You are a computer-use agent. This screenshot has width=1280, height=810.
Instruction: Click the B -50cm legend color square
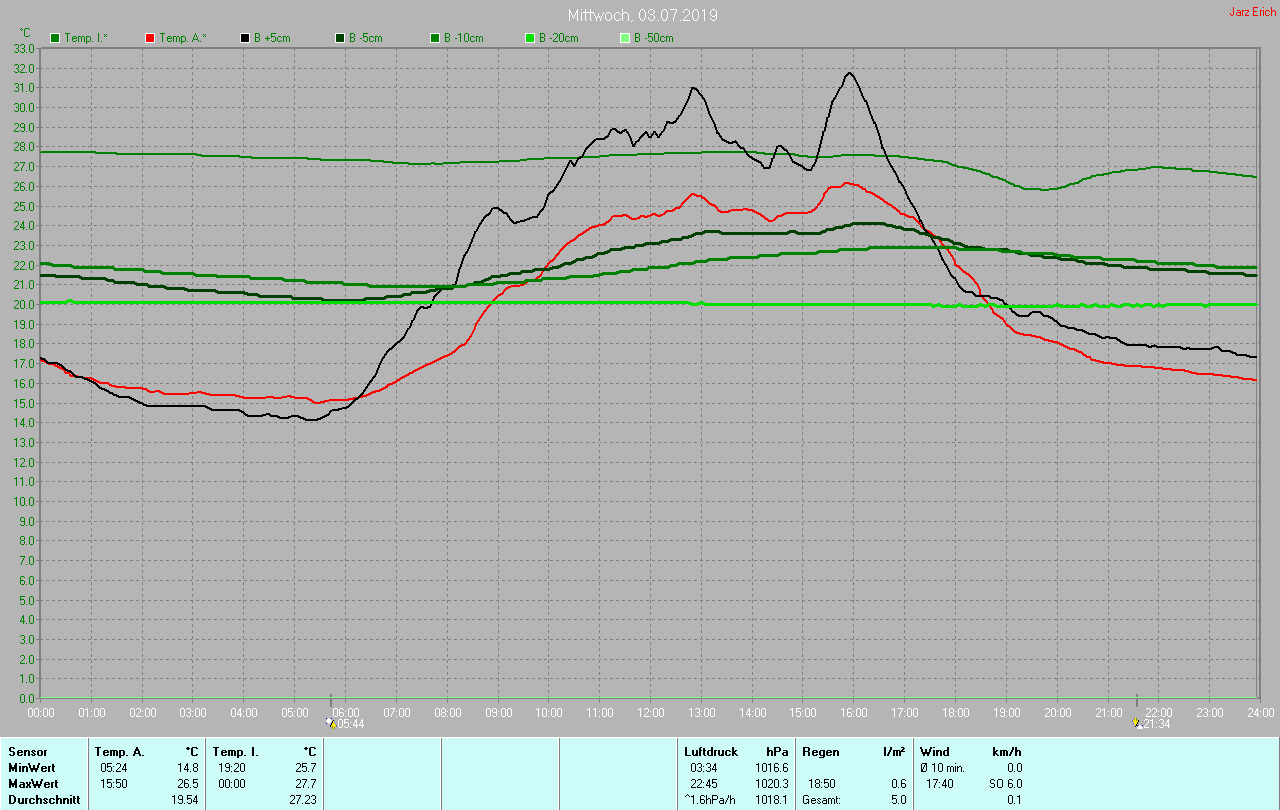(625, 38)
